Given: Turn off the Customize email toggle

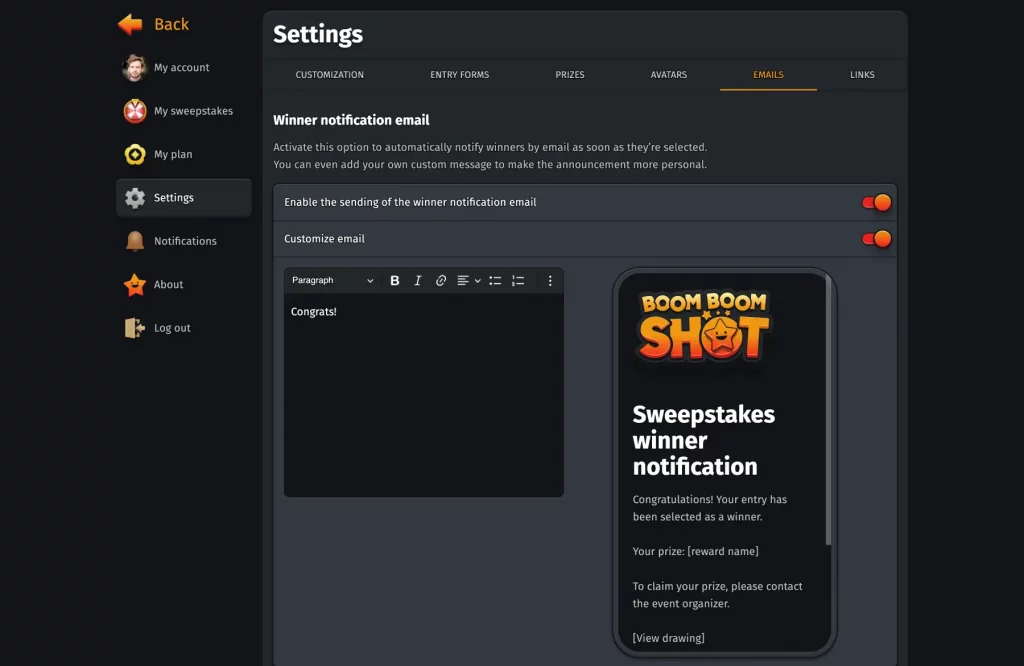Looking at the screenshot, I should coord(876,239).
